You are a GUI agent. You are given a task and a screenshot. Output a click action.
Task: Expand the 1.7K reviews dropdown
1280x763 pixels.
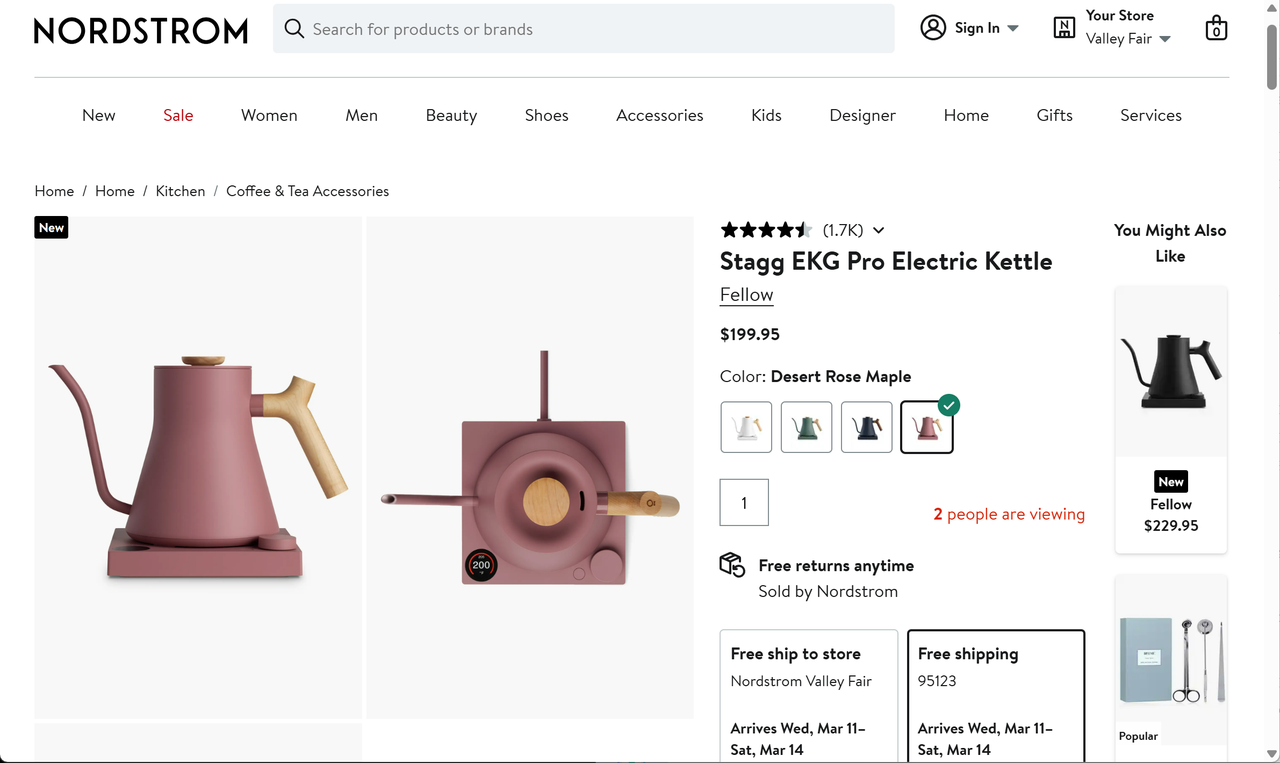coord(878,230)
